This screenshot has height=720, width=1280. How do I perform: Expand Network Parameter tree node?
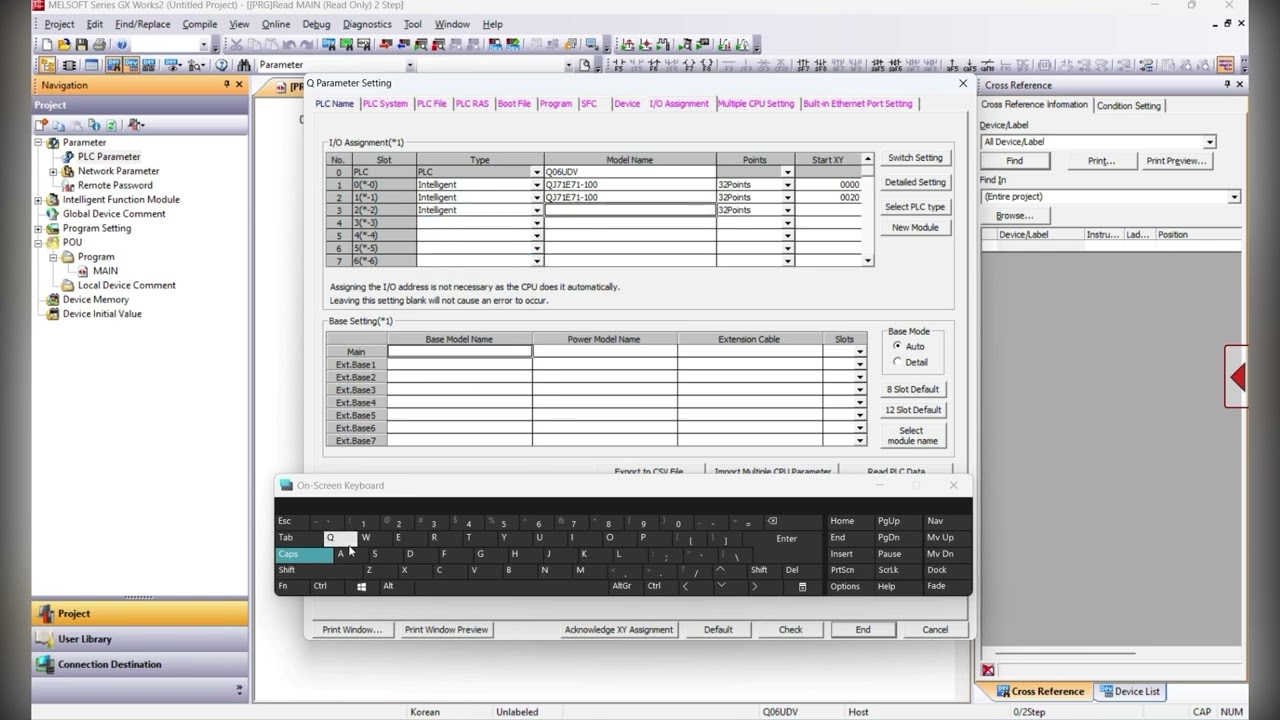click(x=53, y=171)
